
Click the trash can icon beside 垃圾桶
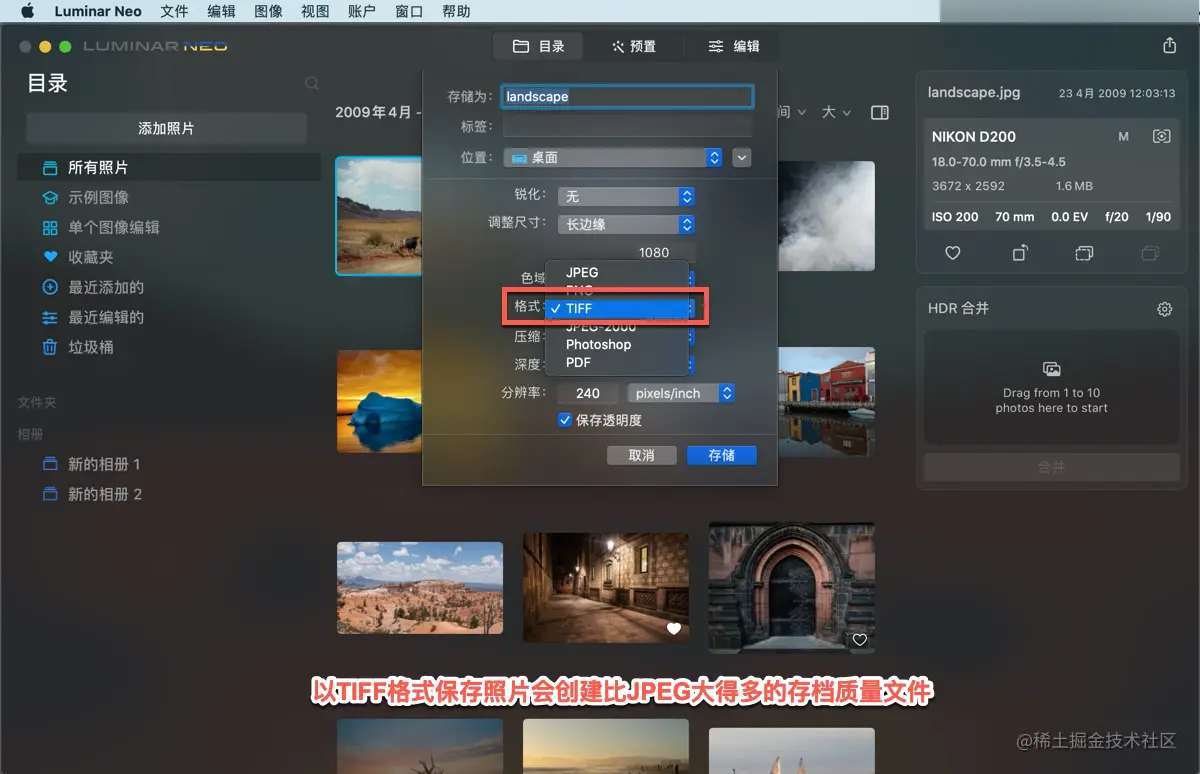click(50, 348)
